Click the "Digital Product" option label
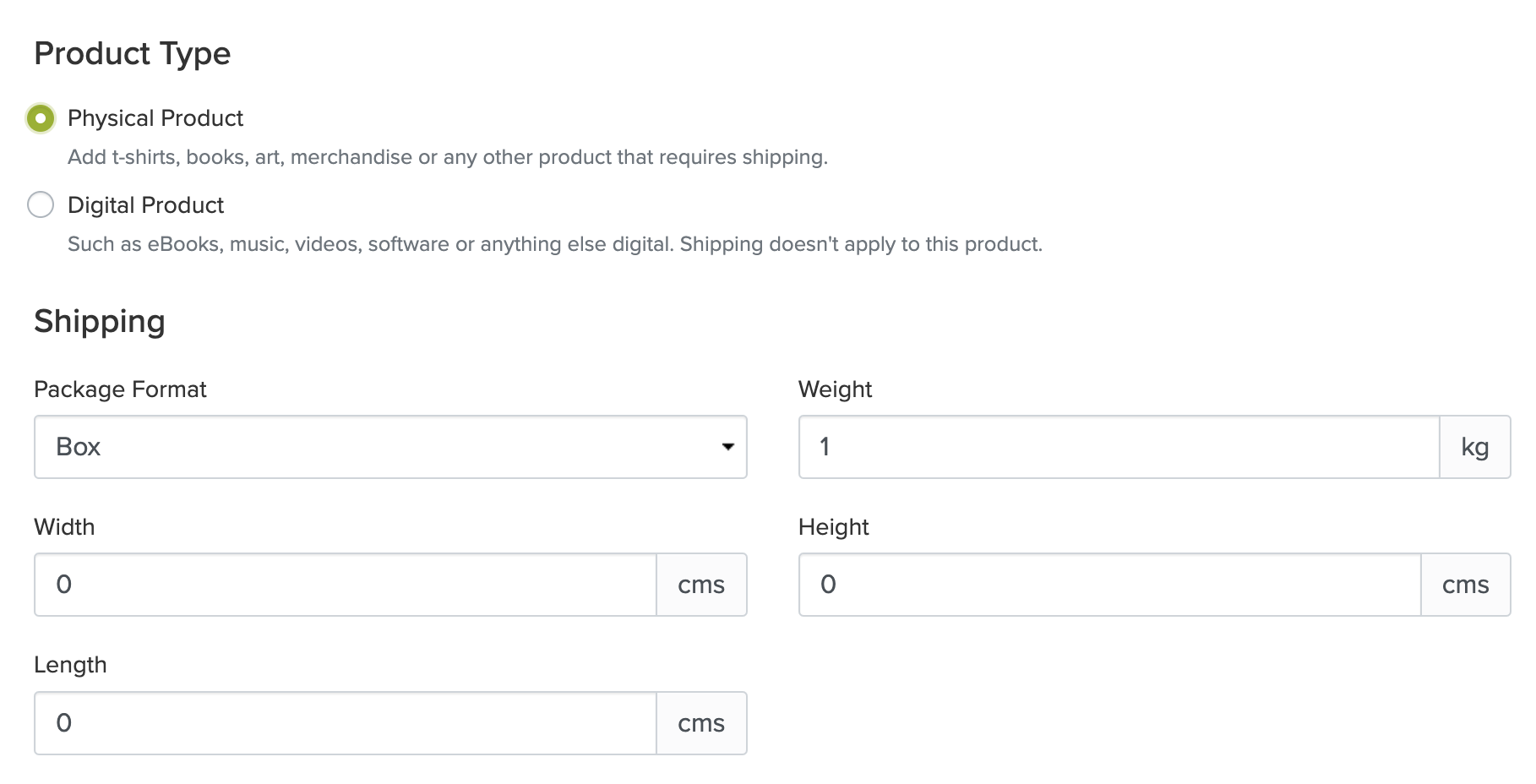 point(145,205)
